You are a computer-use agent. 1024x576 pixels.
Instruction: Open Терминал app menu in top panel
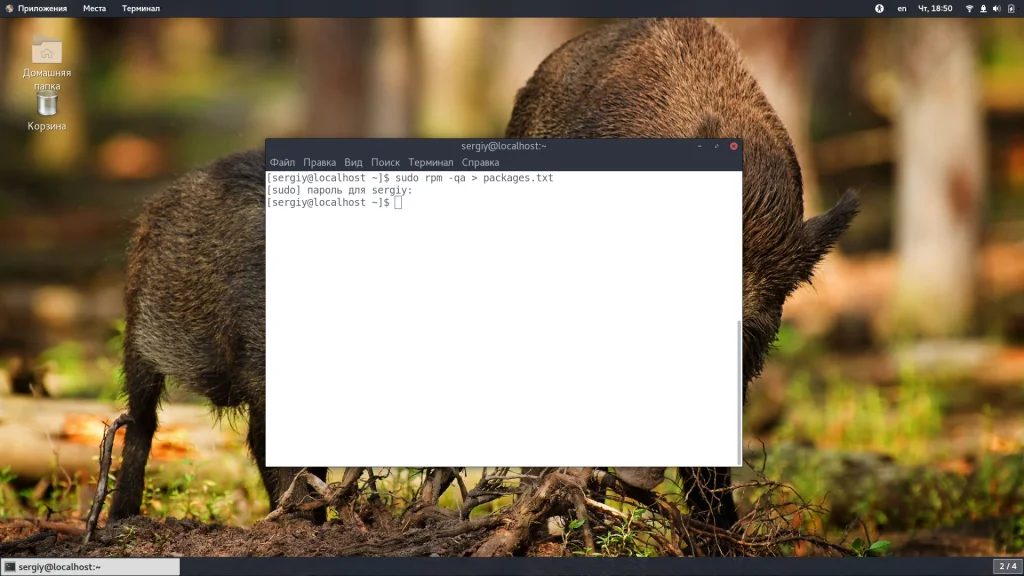(140, 8)
